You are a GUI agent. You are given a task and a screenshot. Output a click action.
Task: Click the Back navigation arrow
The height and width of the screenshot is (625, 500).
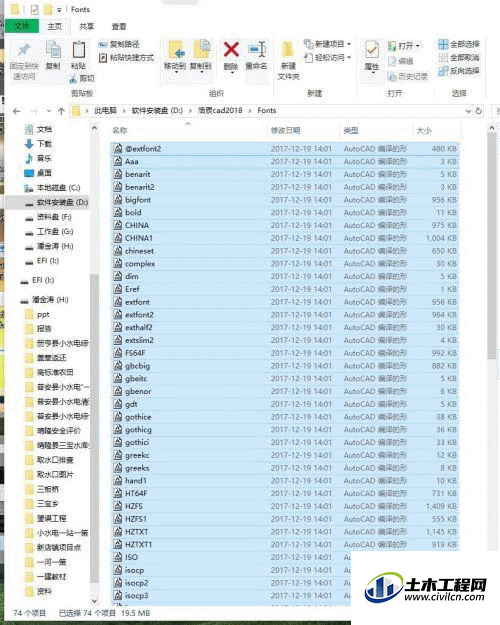[x=16, y=111]
